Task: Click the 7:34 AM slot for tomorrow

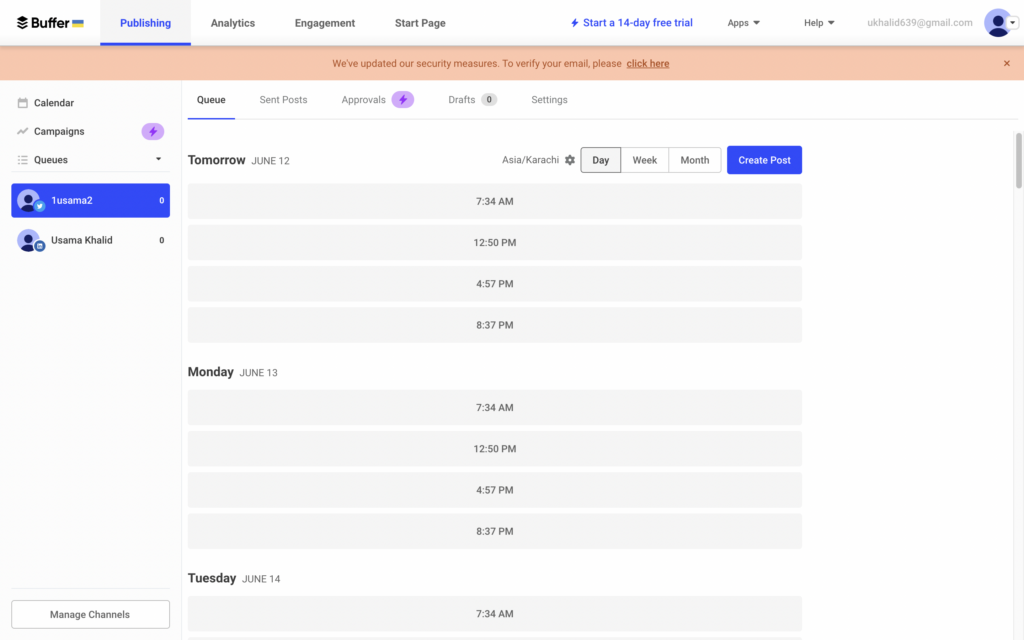Action: click(x=494, y=201)
